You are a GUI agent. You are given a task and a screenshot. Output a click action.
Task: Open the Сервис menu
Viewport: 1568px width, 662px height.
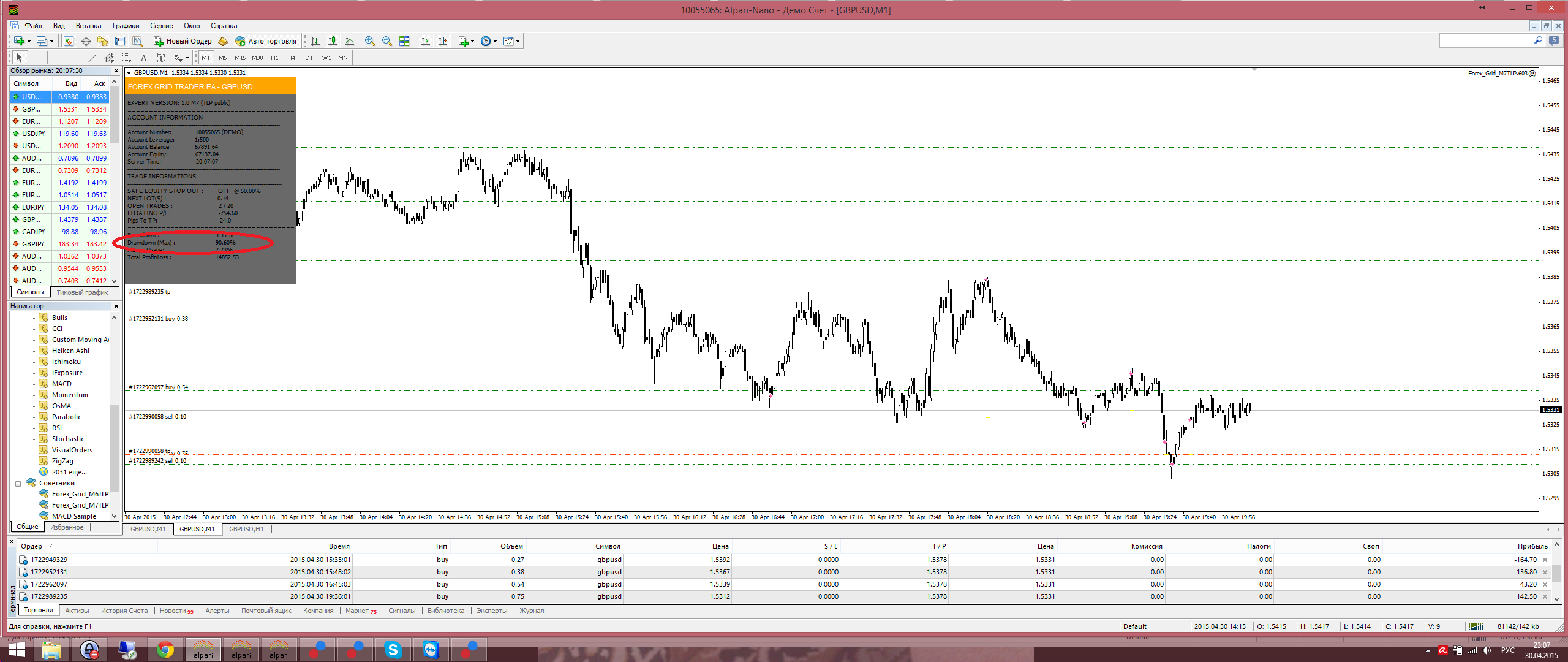pos(162,26)
